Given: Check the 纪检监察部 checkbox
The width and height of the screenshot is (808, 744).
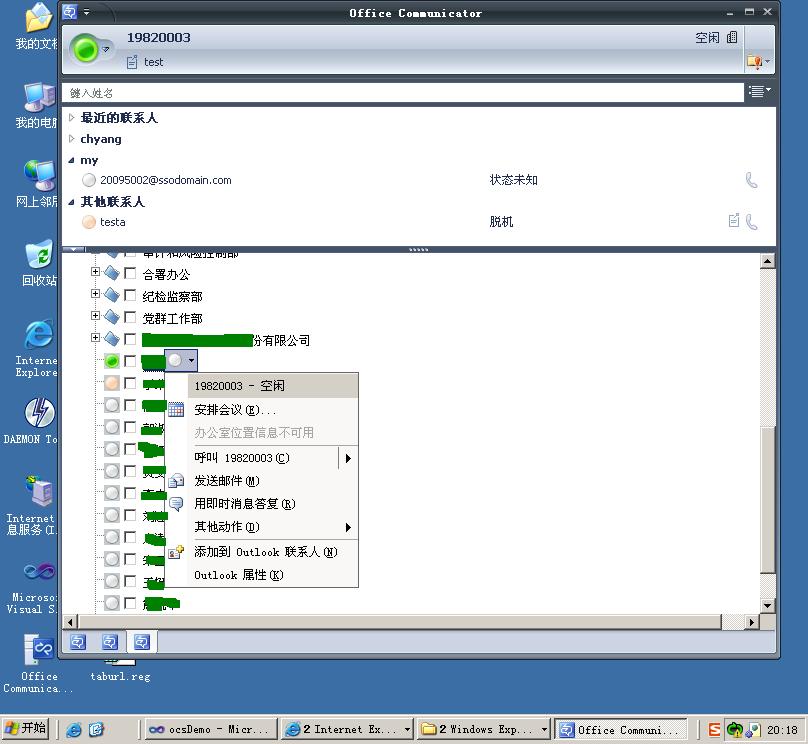Looking at the screenshot, I should click(x=130, y=295).
